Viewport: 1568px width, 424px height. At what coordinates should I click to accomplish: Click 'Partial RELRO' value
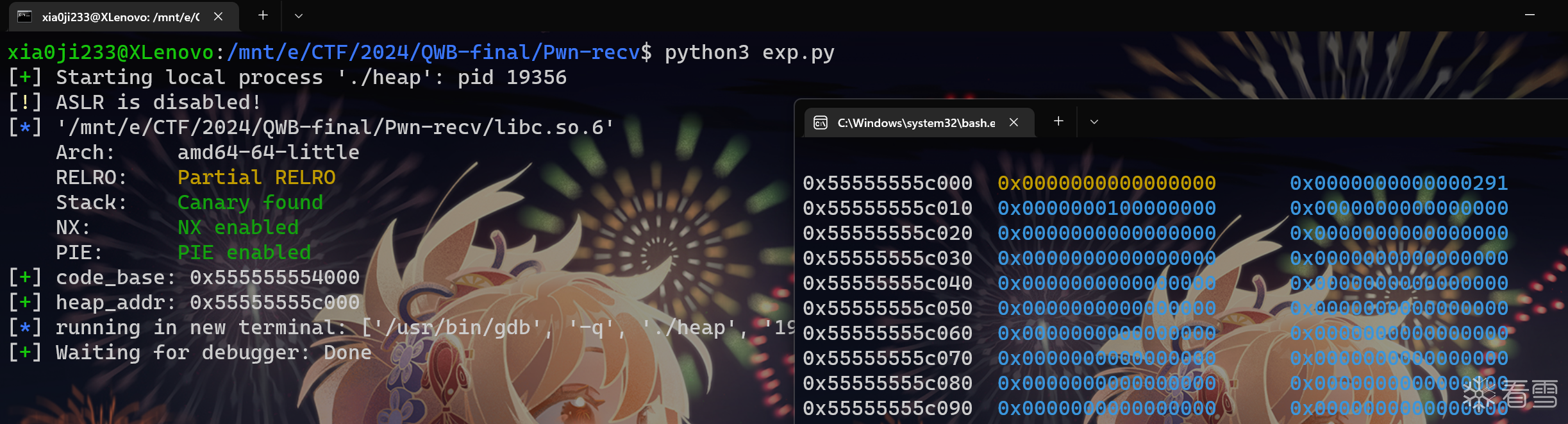coord(256,178)
